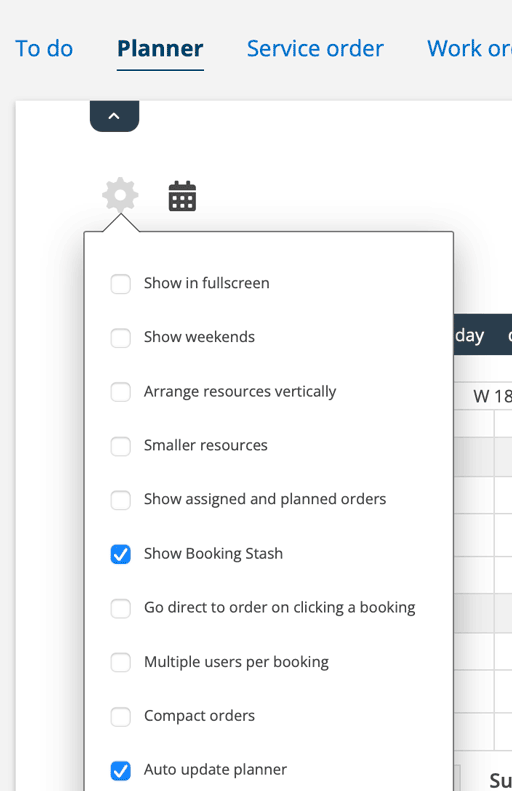Check the Compact orders option
The height and width of the screenshot is (791, 512).
tap(121, 716)
